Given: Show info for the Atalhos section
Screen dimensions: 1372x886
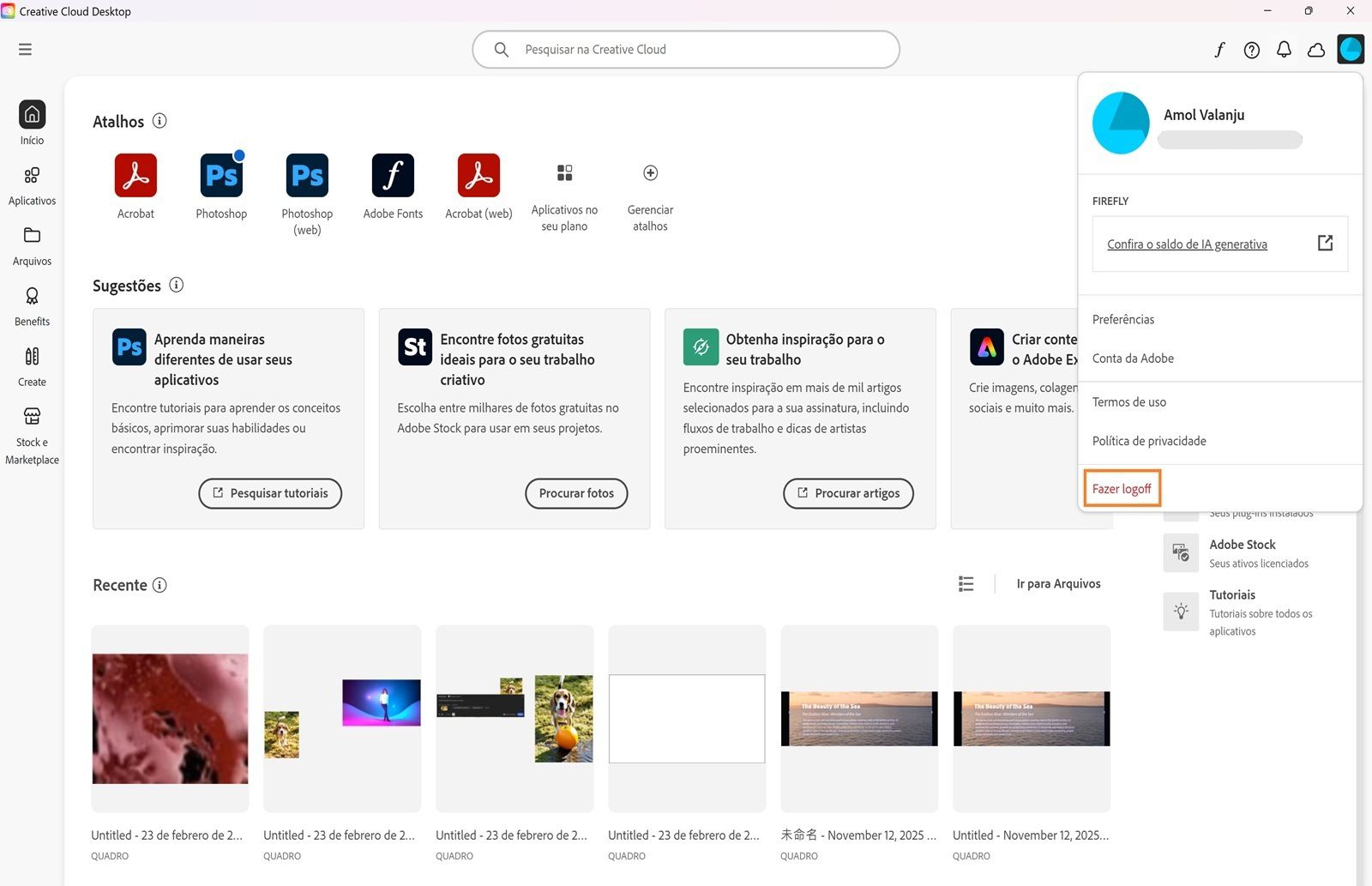Looking at the screenshot, I should [x=159, y=121].
